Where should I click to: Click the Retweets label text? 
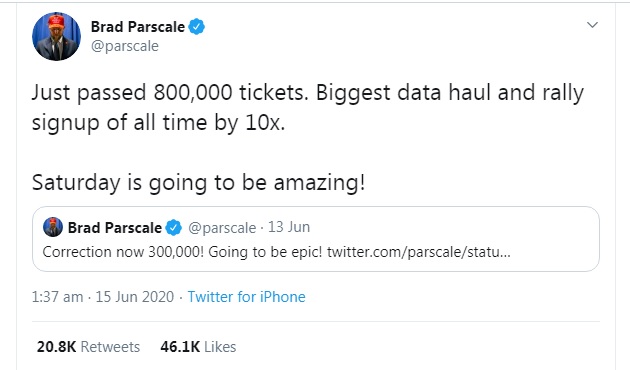(x=110, y=347)
